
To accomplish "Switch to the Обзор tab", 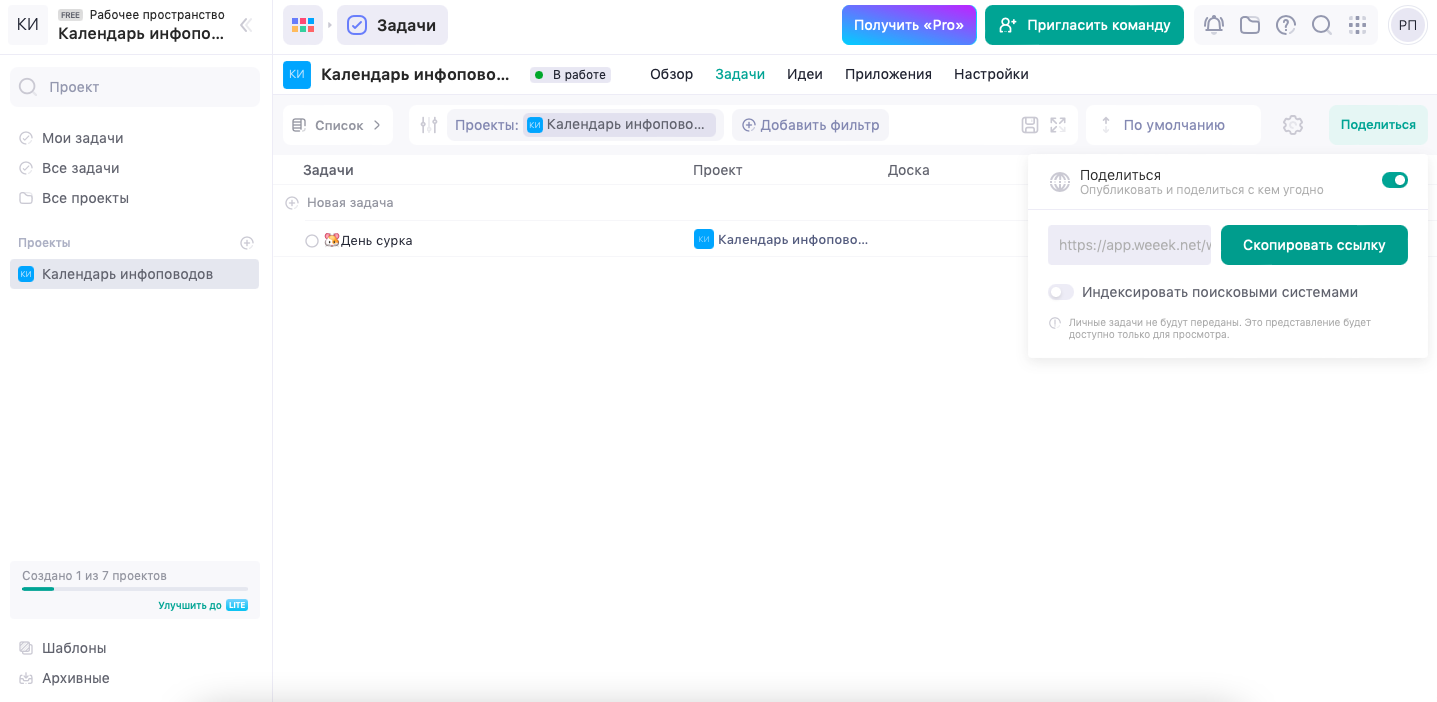I will pos(671,74).
